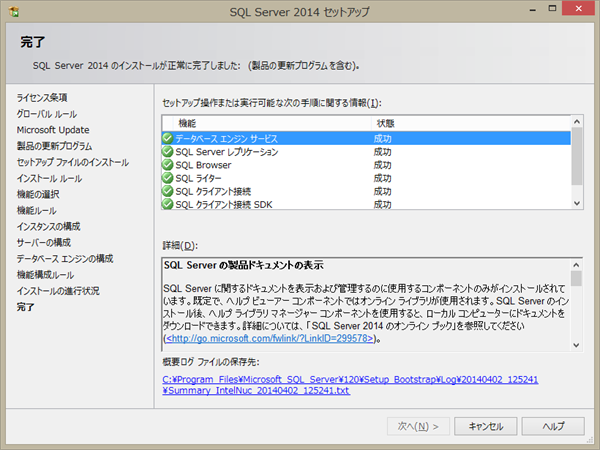
Task: Click 製品の更新プログラム step in sidebar
Action: [54, 146]
